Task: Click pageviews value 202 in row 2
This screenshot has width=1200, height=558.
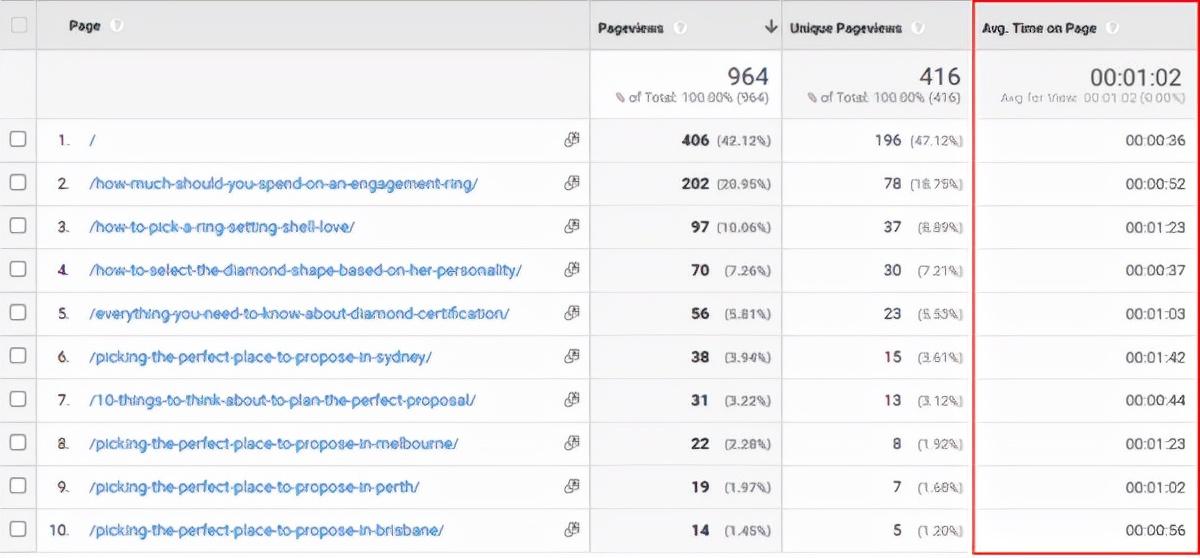Action: pyautogui.click(x=695, y=184)
